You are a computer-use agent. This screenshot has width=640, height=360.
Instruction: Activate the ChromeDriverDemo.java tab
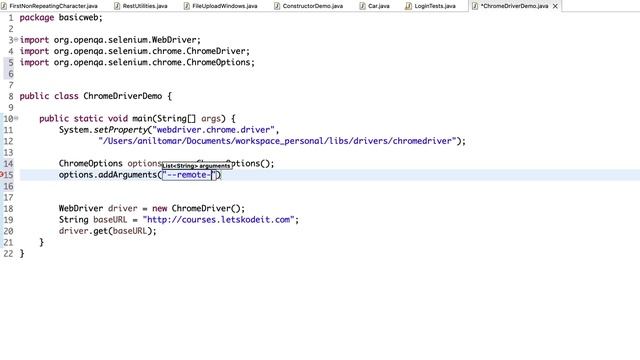tap(514, 6)
